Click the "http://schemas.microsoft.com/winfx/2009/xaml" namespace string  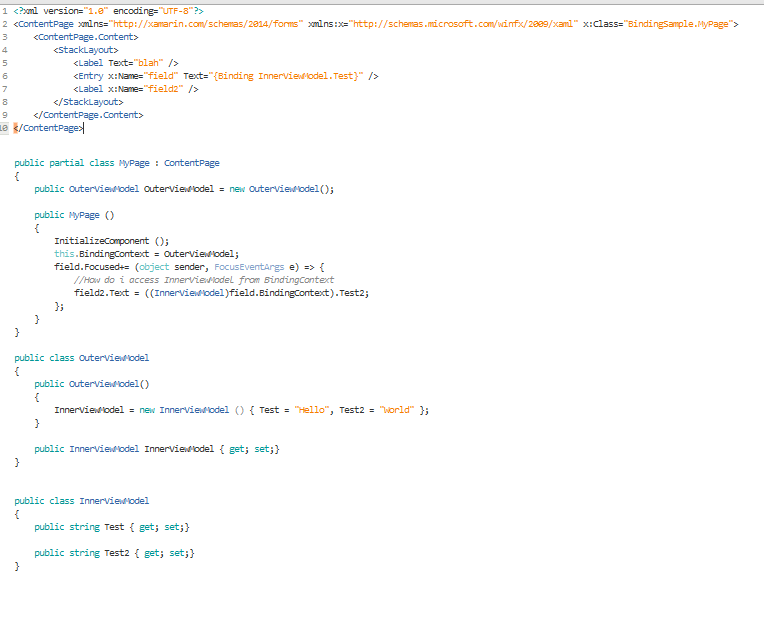(x=463, y=24)
